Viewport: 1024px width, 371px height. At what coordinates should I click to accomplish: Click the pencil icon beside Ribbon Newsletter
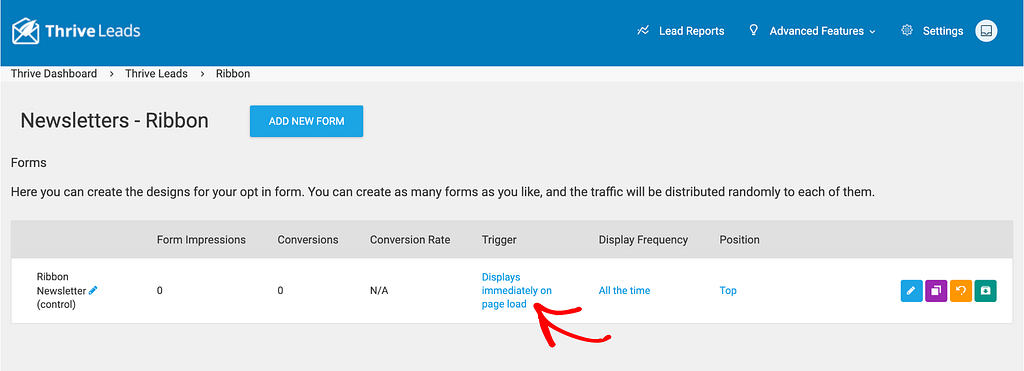(93, 290)
